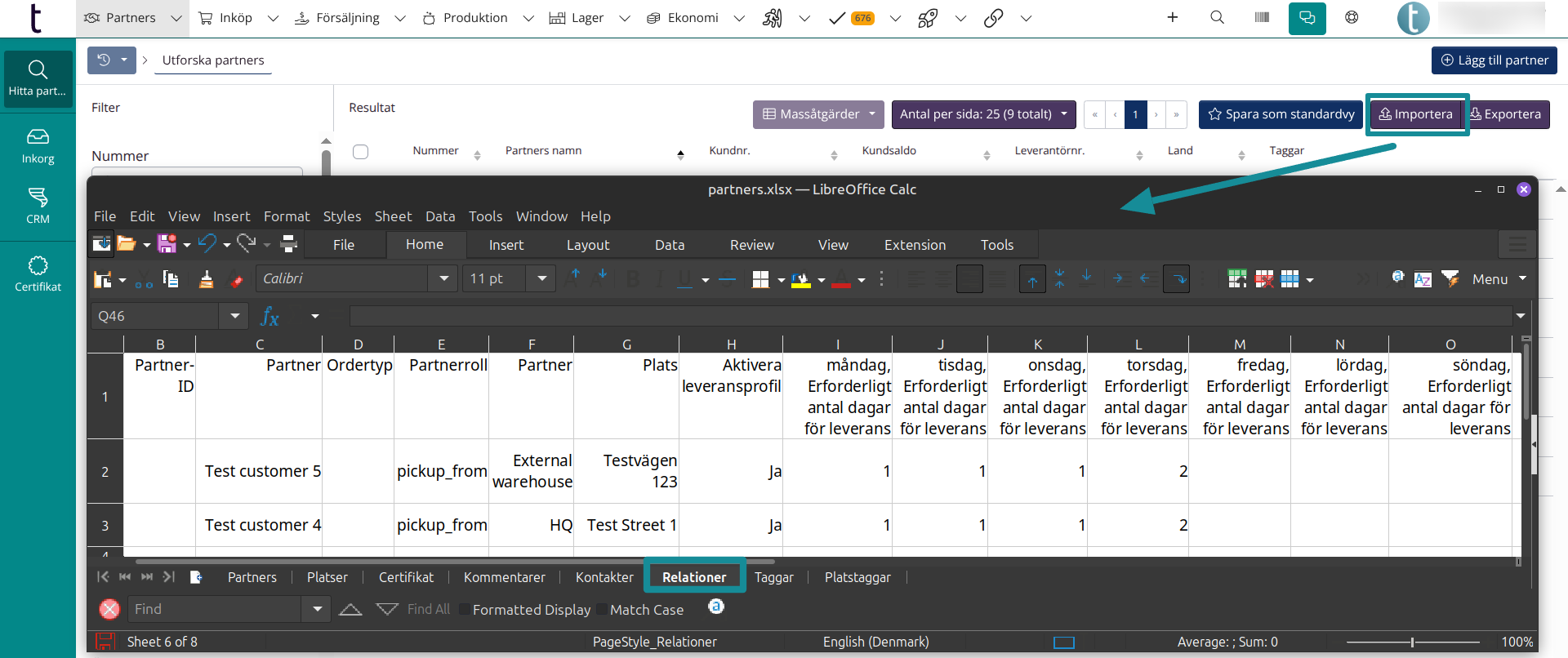Click the Lägg till partner button
The height and width of the screenshot is (658, 1568).
tap(1494, 60)
